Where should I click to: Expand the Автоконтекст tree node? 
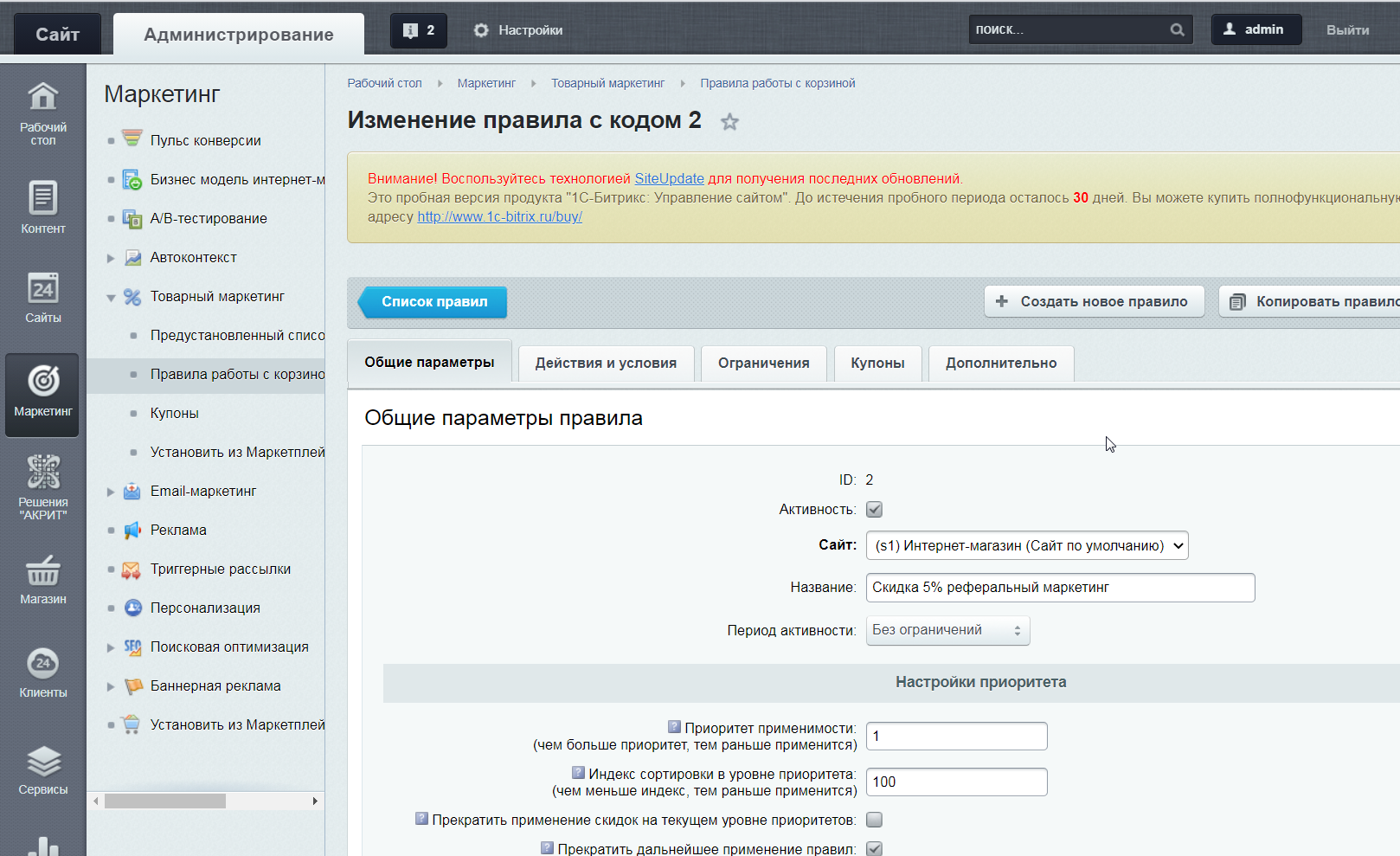[111, 258]
